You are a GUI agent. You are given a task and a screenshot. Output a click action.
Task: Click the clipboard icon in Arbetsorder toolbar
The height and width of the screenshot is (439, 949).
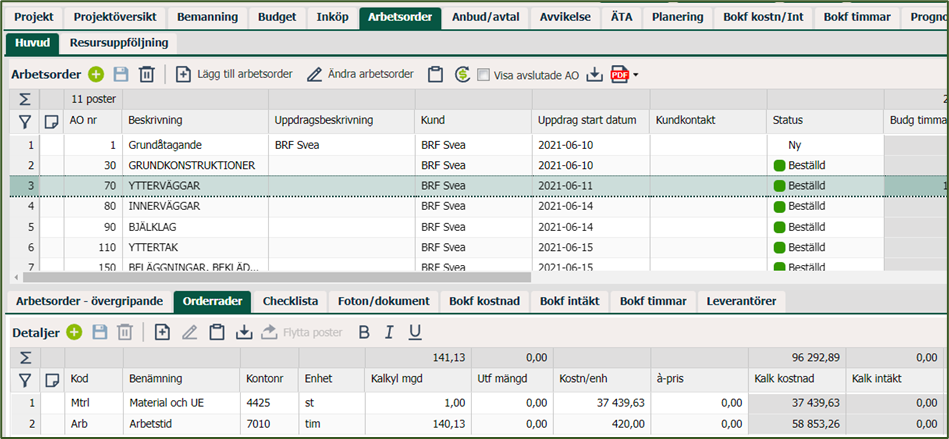coord(435,74)
